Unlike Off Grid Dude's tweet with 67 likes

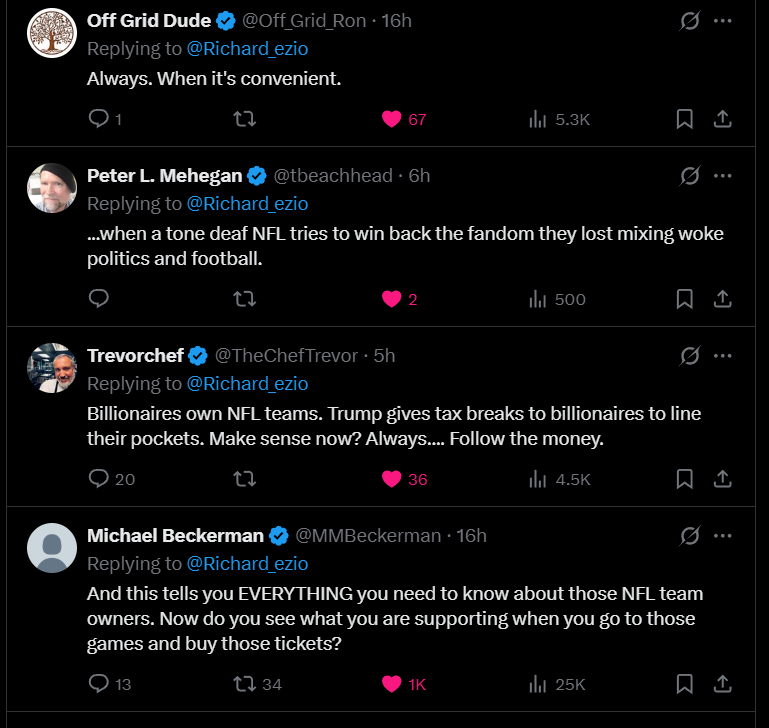click(392, 119)
